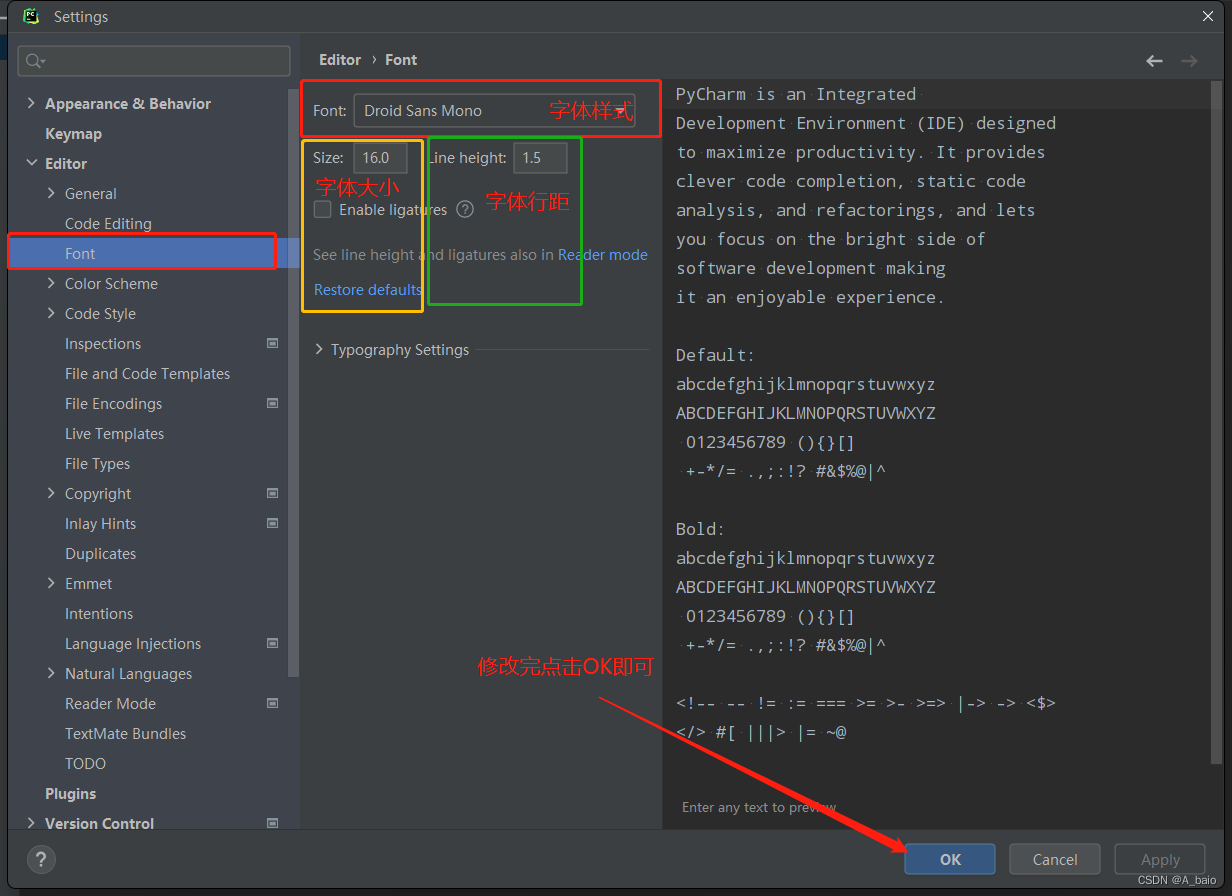The image size is (1232, 896).
Task: Click Restore defaults link
Action: pyautogui.click(x=368, y=290)
